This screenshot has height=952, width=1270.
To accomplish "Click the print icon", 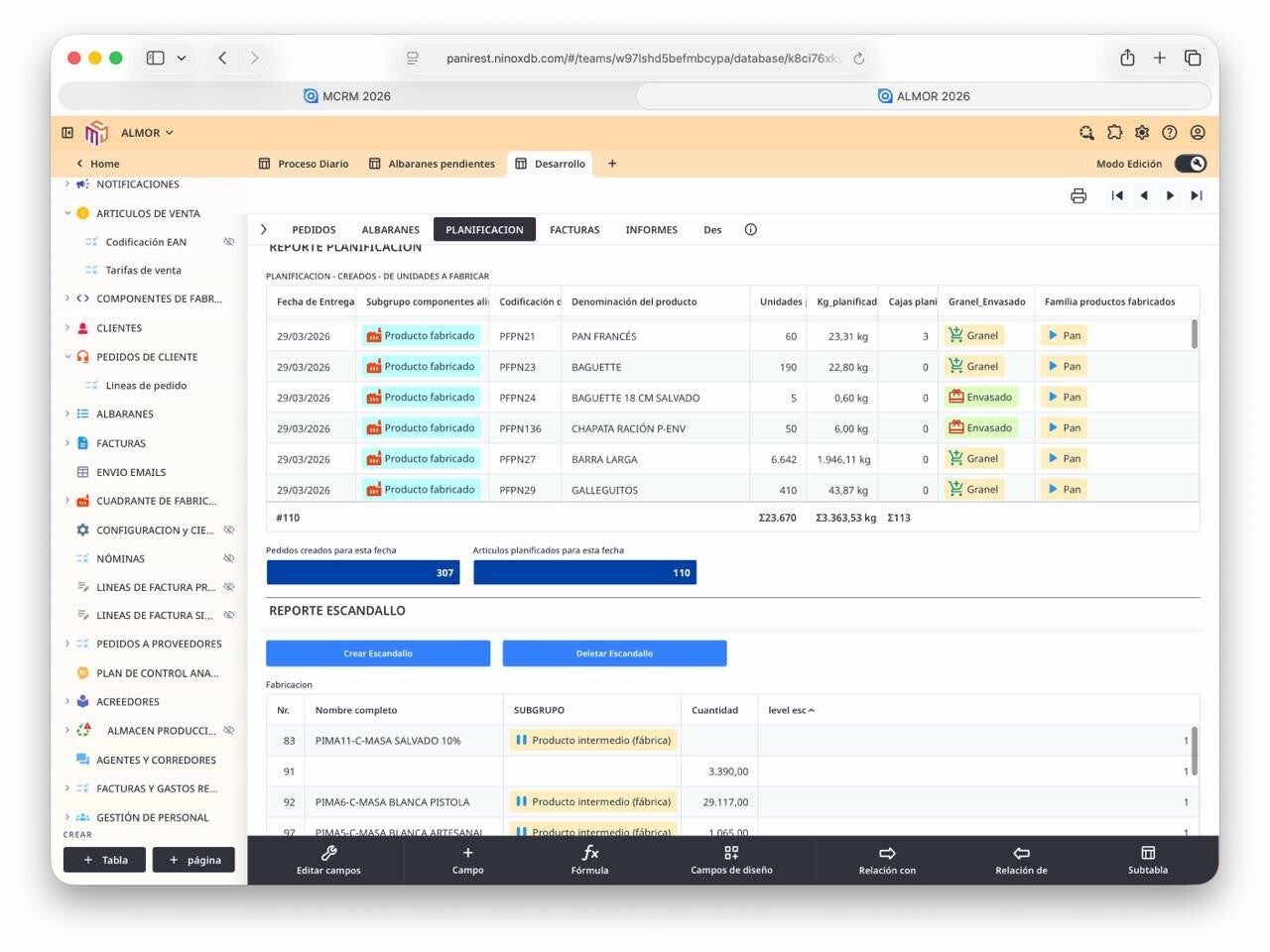I will tap(1079, 196).
